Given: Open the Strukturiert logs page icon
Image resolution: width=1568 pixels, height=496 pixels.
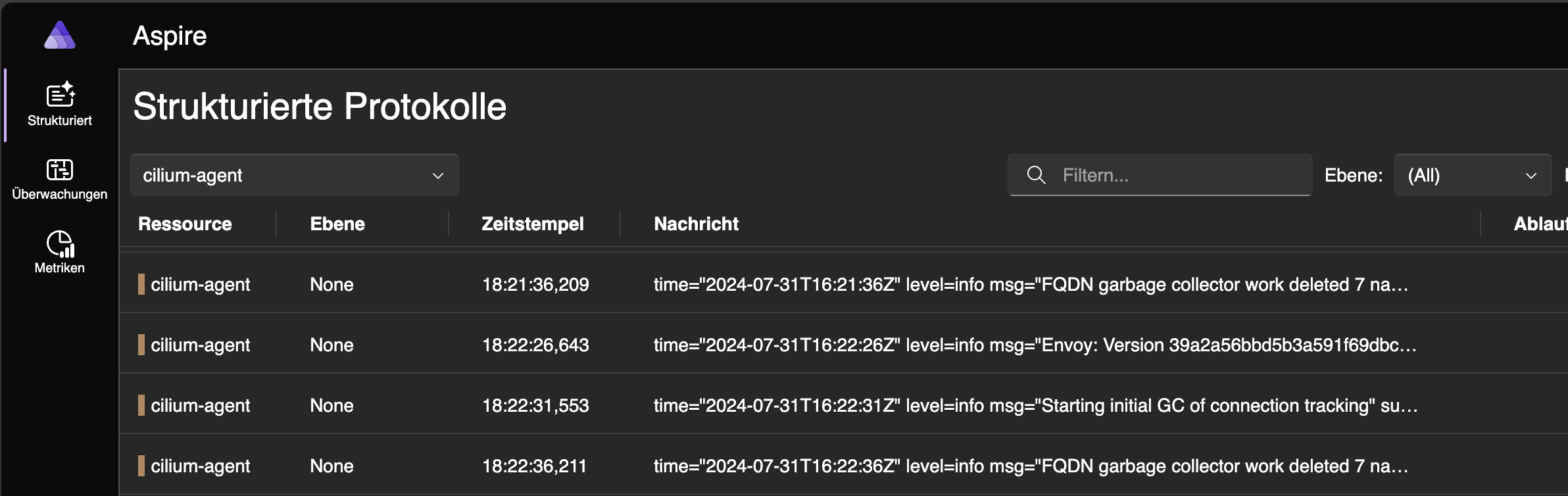Looking at the screenshot, I should click(x=60, y=95).
